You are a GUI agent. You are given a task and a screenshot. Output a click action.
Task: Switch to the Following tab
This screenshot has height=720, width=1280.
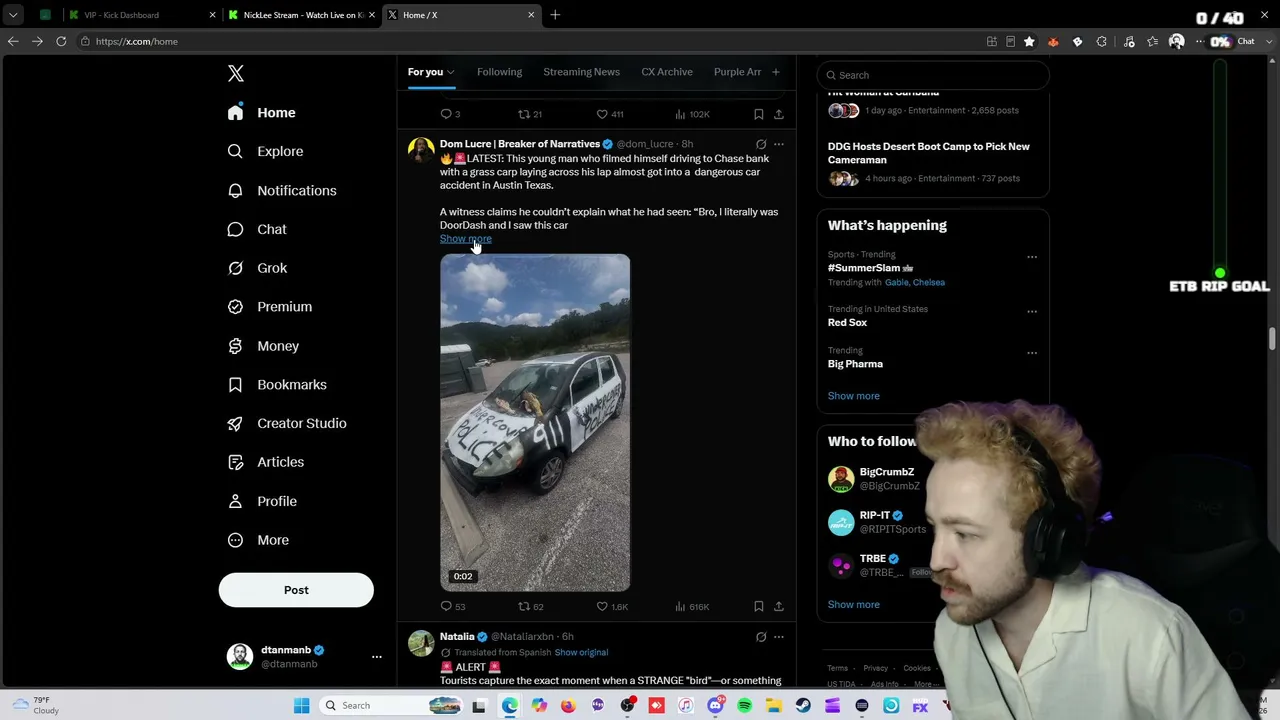[x=499, y=72]
